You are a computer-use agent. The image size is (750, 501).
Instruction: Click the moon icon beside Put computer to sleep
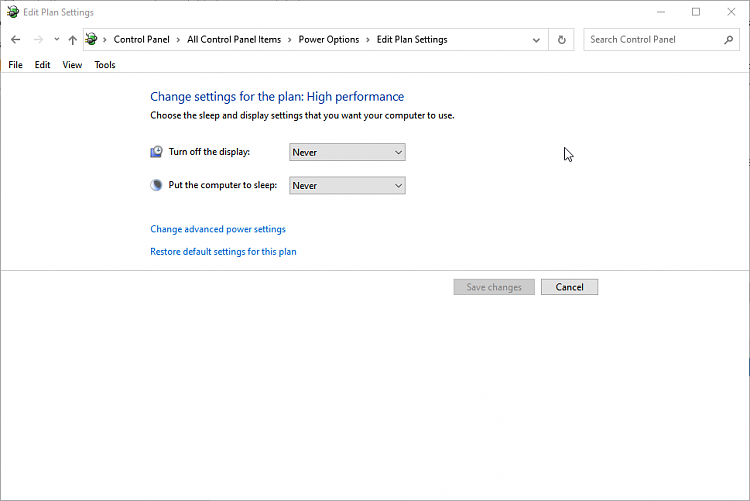coord(156,185)
